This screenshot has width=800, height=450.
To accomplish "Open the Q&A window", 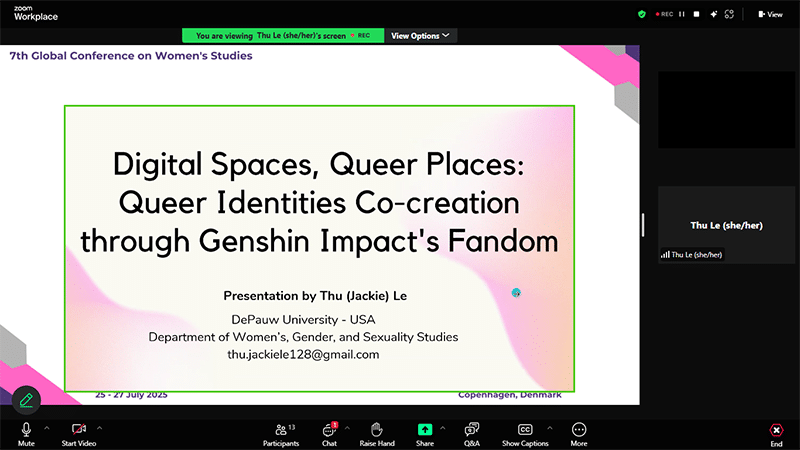I will [x=472, y=429].
